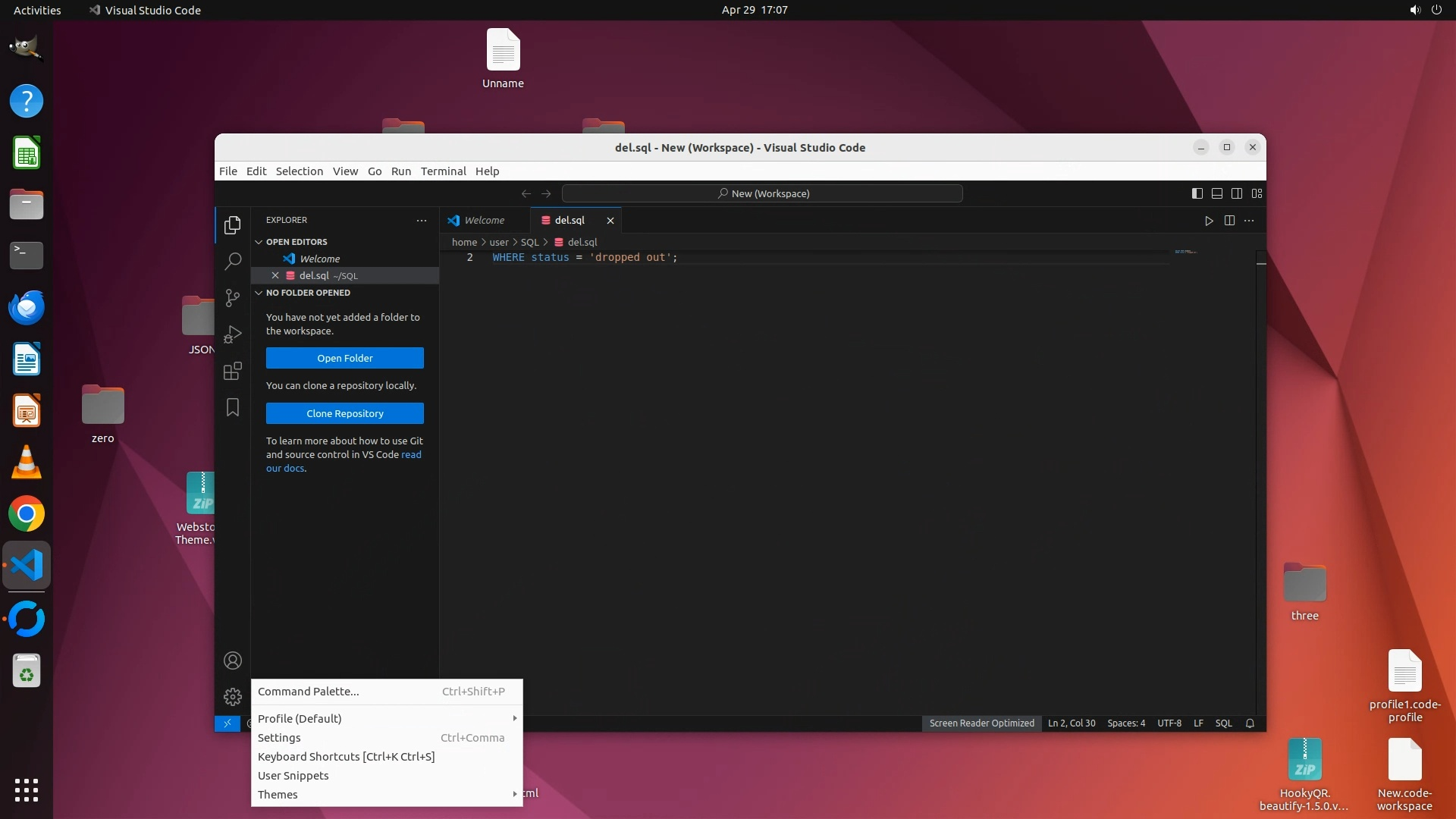This screenshot has height=819, width=1456.
Task: Open the Extensions view
Action: coord(232,371)
